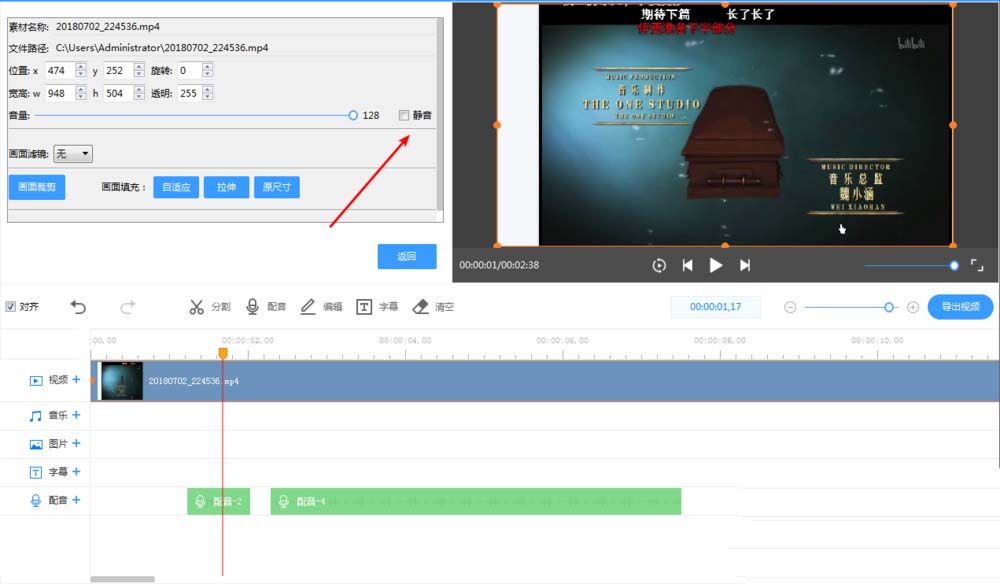Viewport: 1000px width, 584px height.
Task: Click the original size (原尺寸) button
Action: tap(277, 187)
